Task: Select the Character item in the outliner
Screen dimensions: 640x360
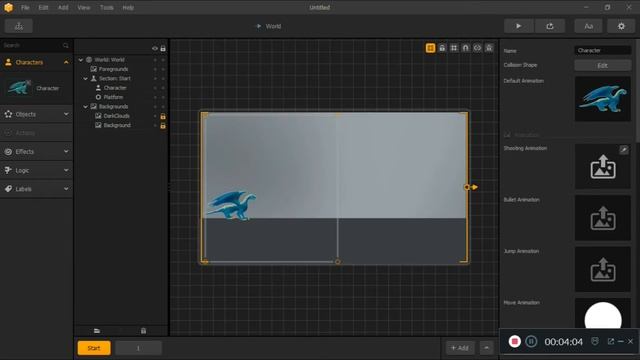Action: point(115,88)
